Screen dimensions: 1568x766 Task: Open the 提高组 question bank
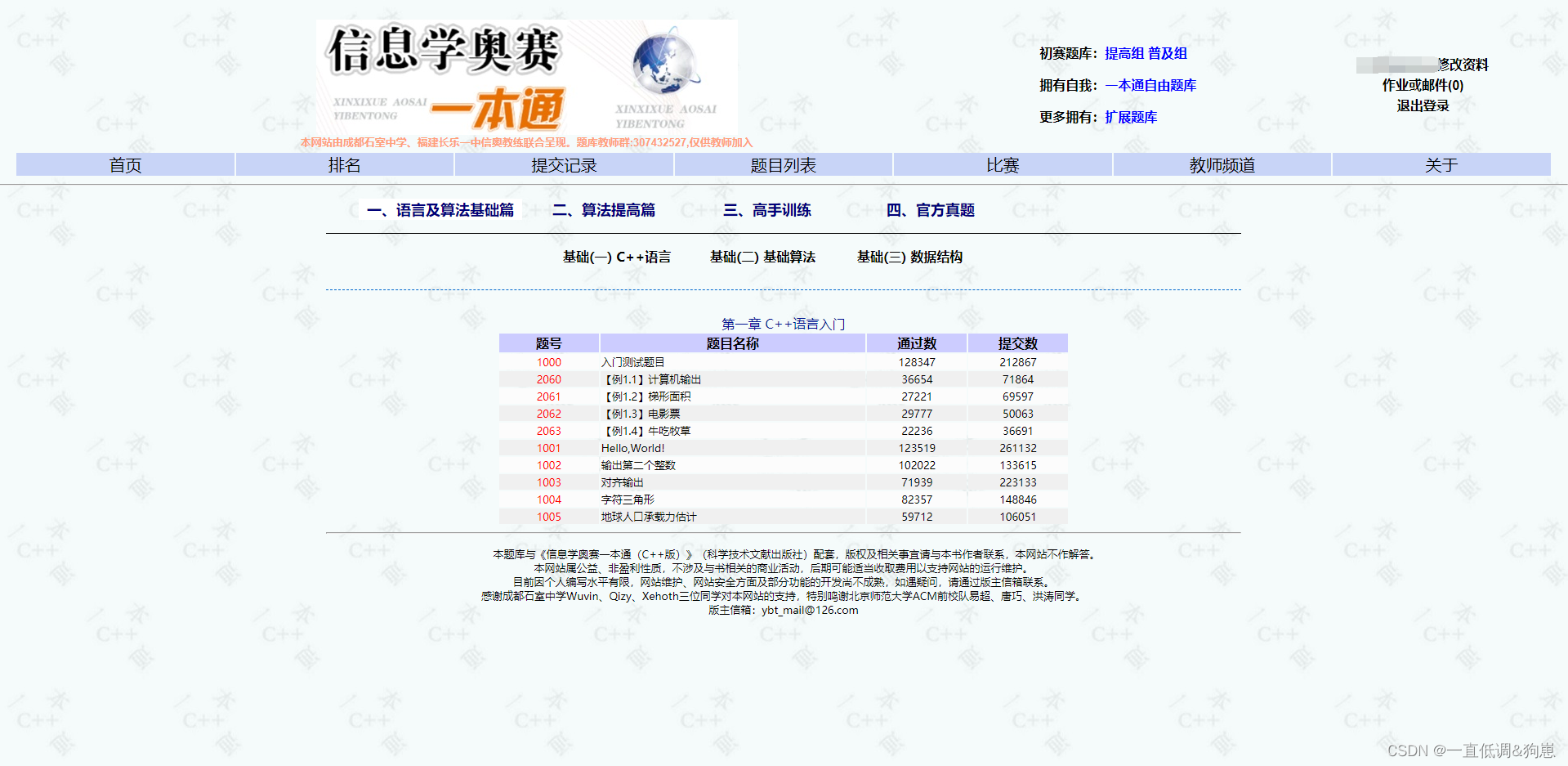click(x=1125, y=53)
